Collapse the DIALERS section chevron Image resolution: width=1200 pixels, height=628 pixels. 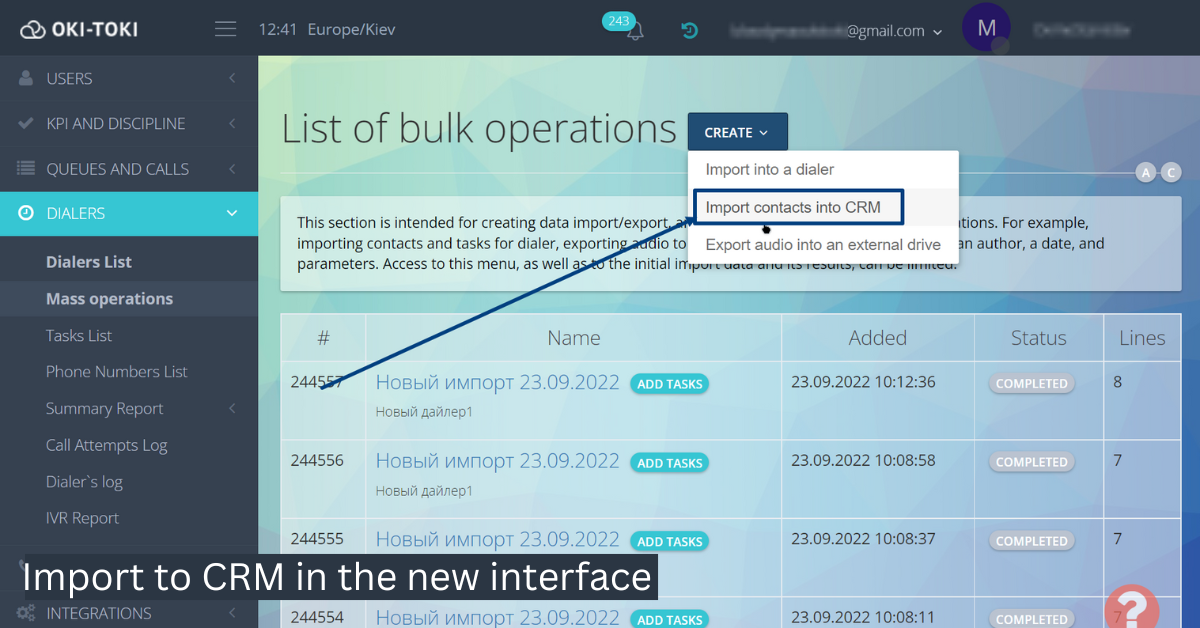[232, 213]
